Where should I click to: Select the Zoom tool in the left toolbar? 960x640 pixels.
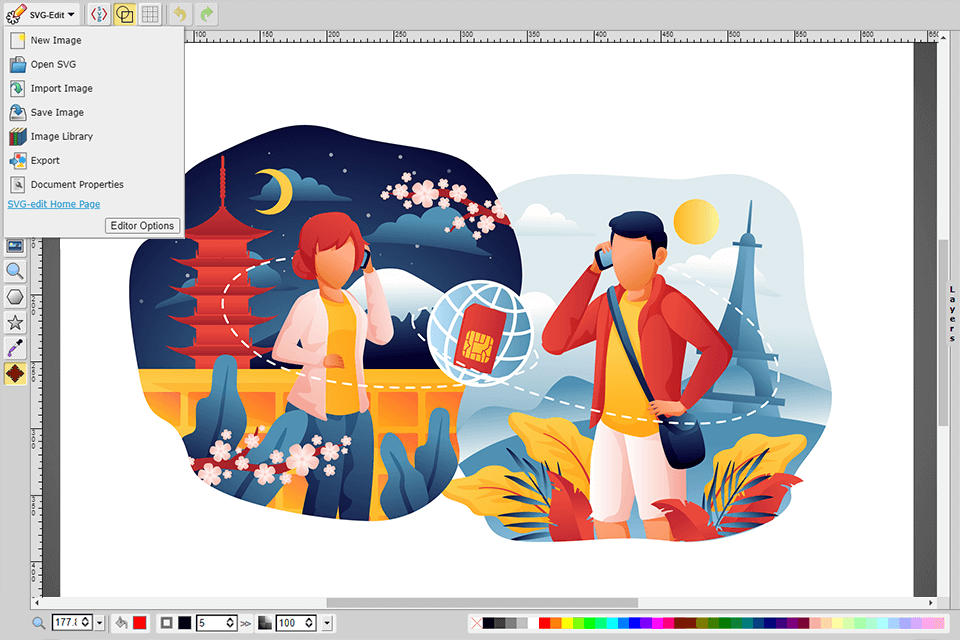pos(14,271)
